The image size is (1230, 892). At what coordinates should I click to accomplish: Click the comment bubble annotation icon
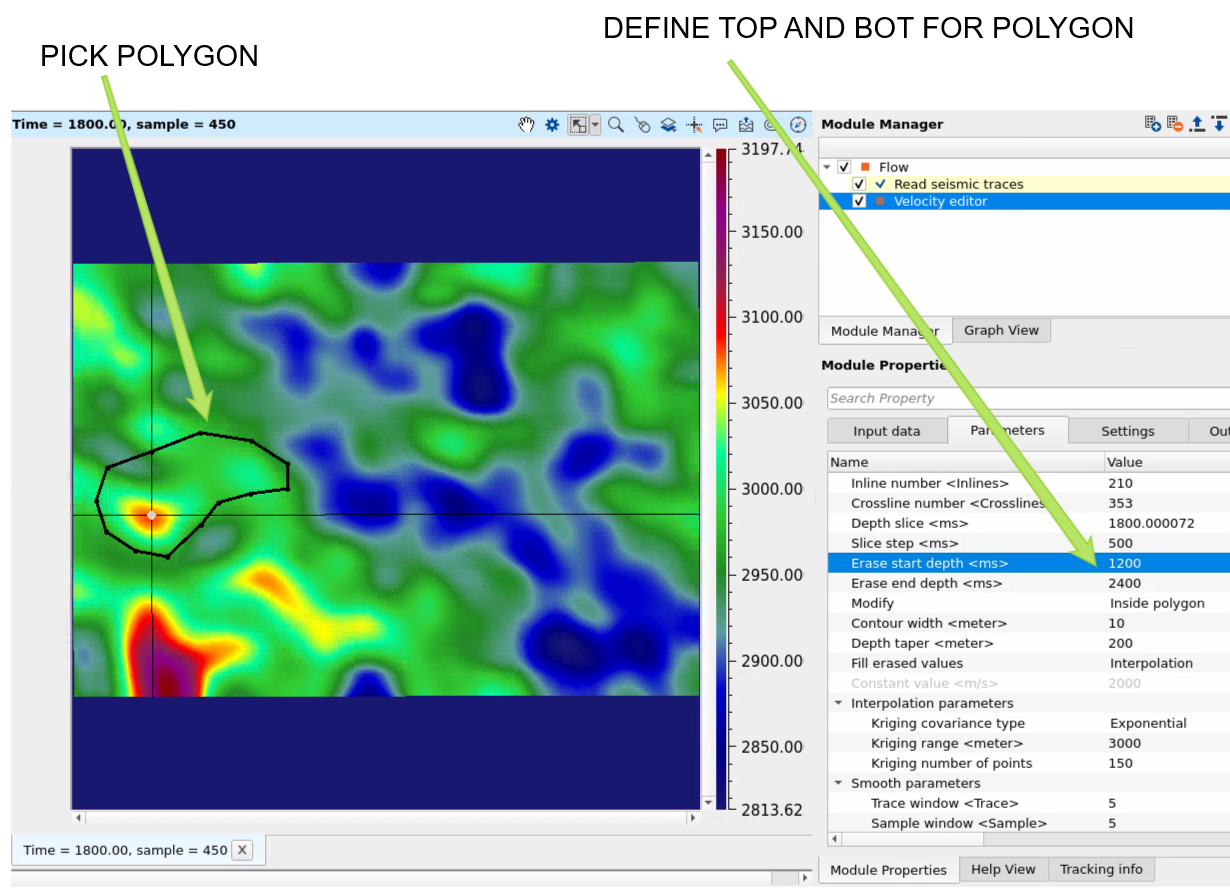(720, 125)
